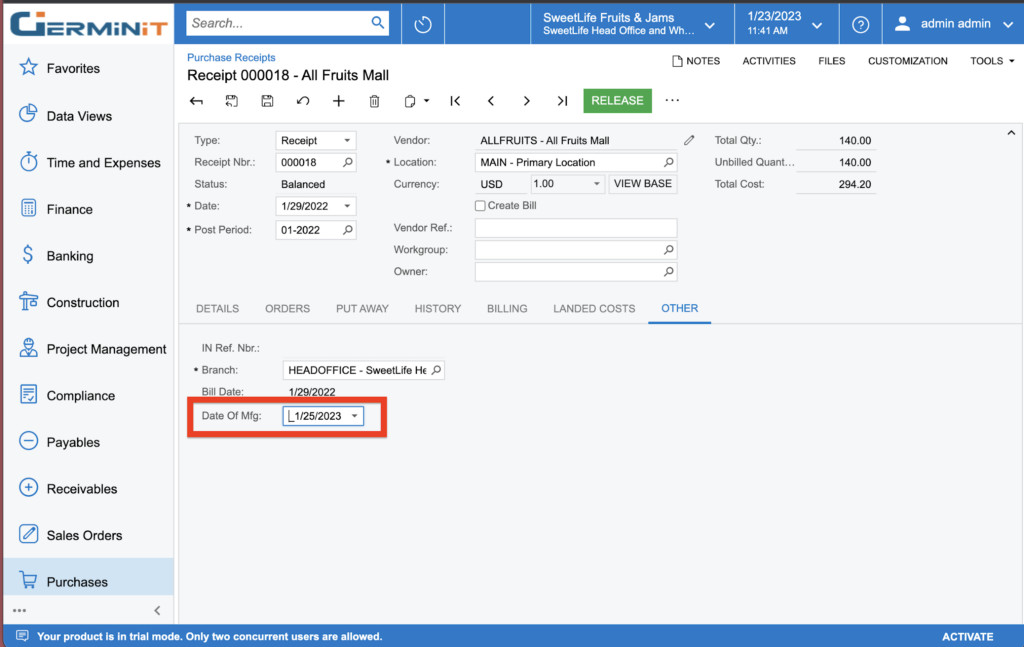Switch to the LANDED COSTS tab
Viewport: 1024px width, 647px height.
click(x=594, y=309)
